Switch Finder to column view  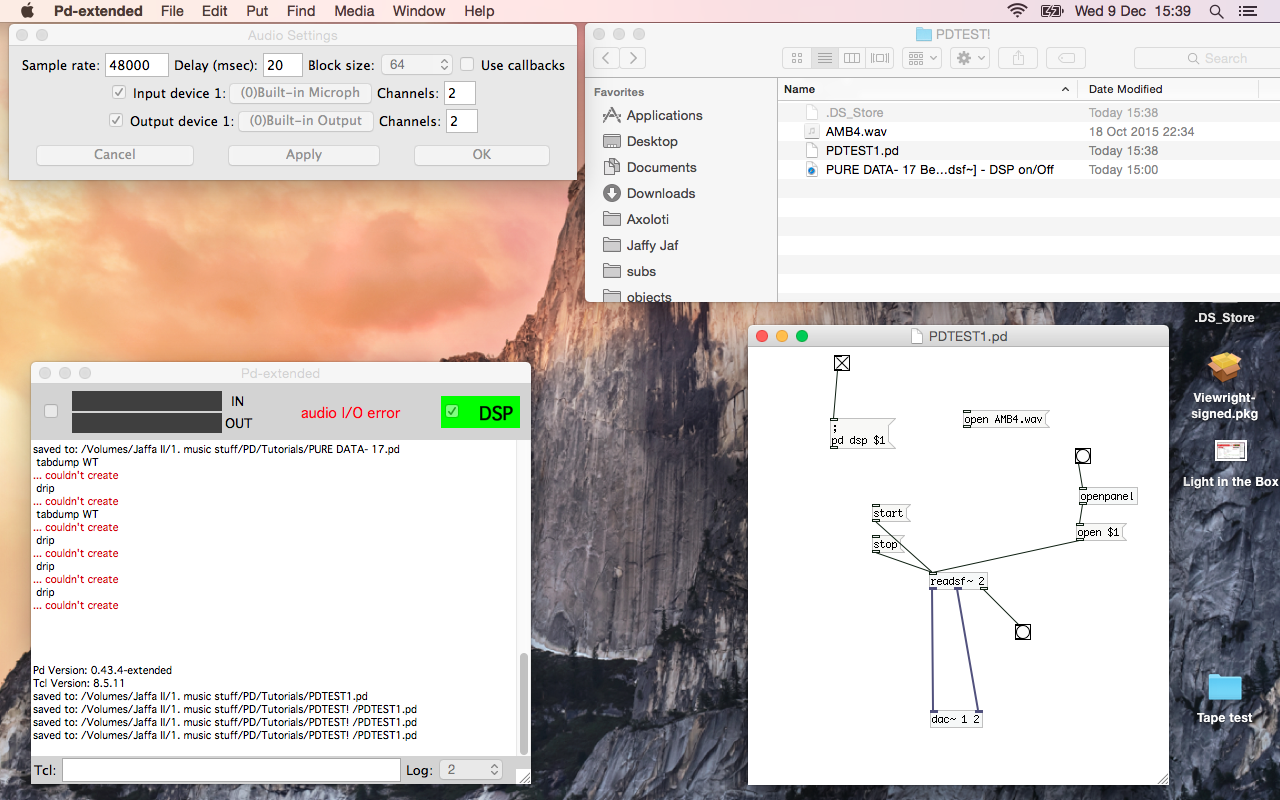click(x=852, y=58)
